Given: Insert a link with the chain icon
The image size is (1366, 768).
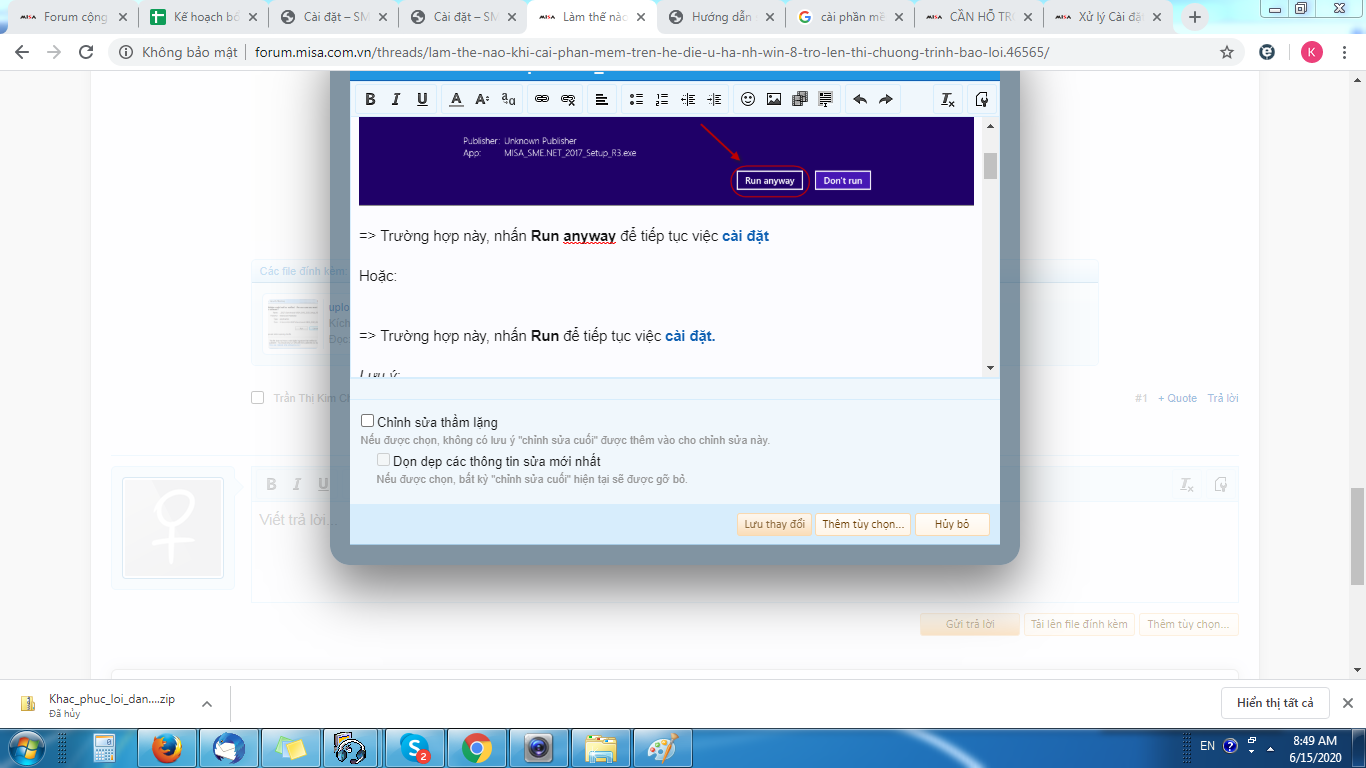Looking at the screenshot, I should tap(542, 99).
